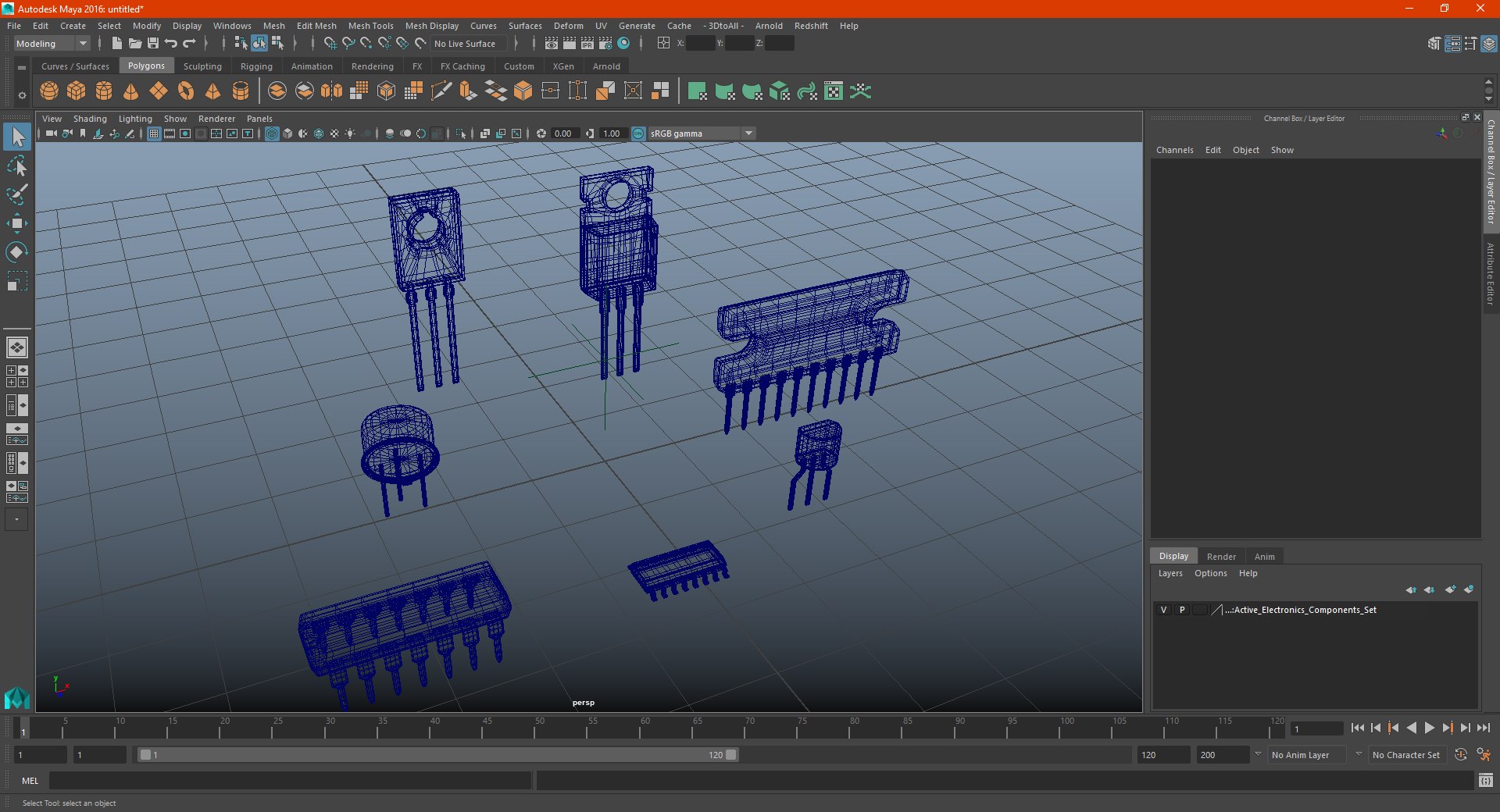Start IPR render
1500x812 pixels.
(x=587, y=44)
